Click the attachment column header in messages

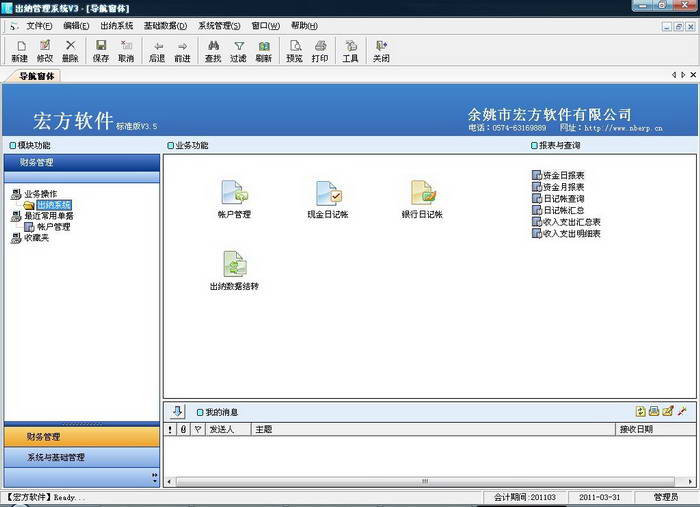183,429
